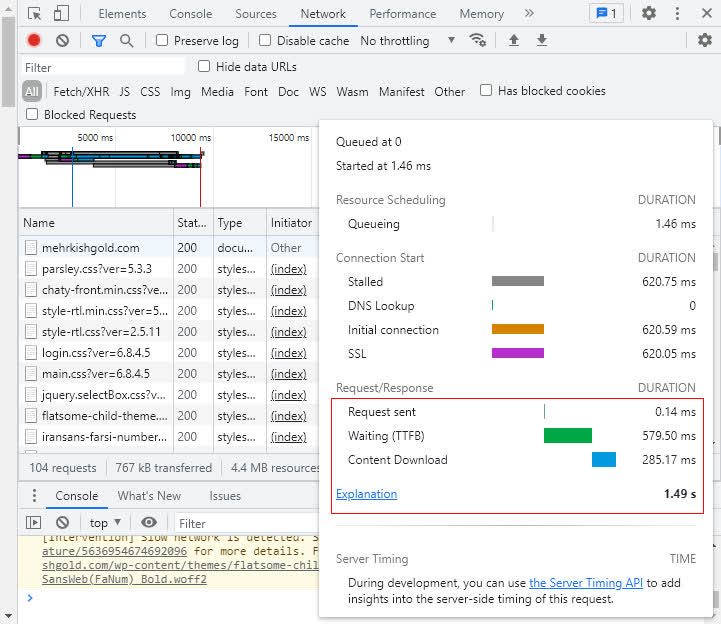
Task: Open the No throttling dropdown
Action: [407, 40]
